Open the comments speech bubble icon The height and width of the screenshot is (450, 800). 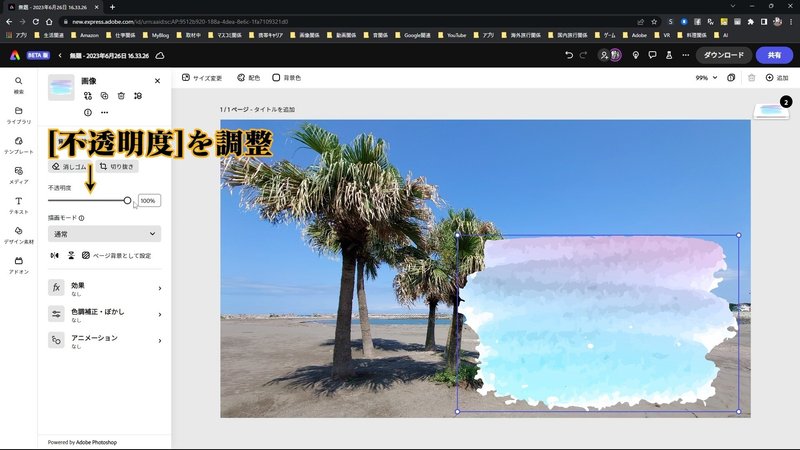652,55
